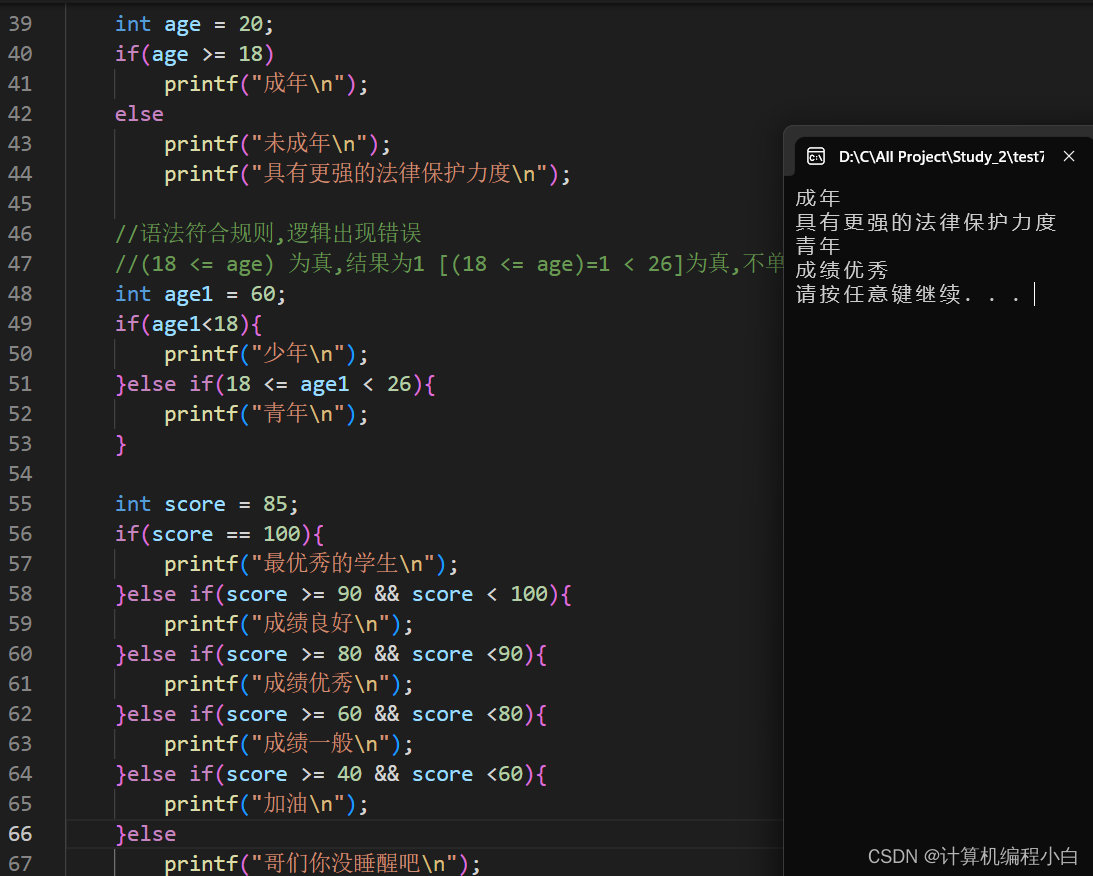The image size is (1093, 876).
Task: Click the 'score >= 80 && score <90' condition
Action: point(374,654)
